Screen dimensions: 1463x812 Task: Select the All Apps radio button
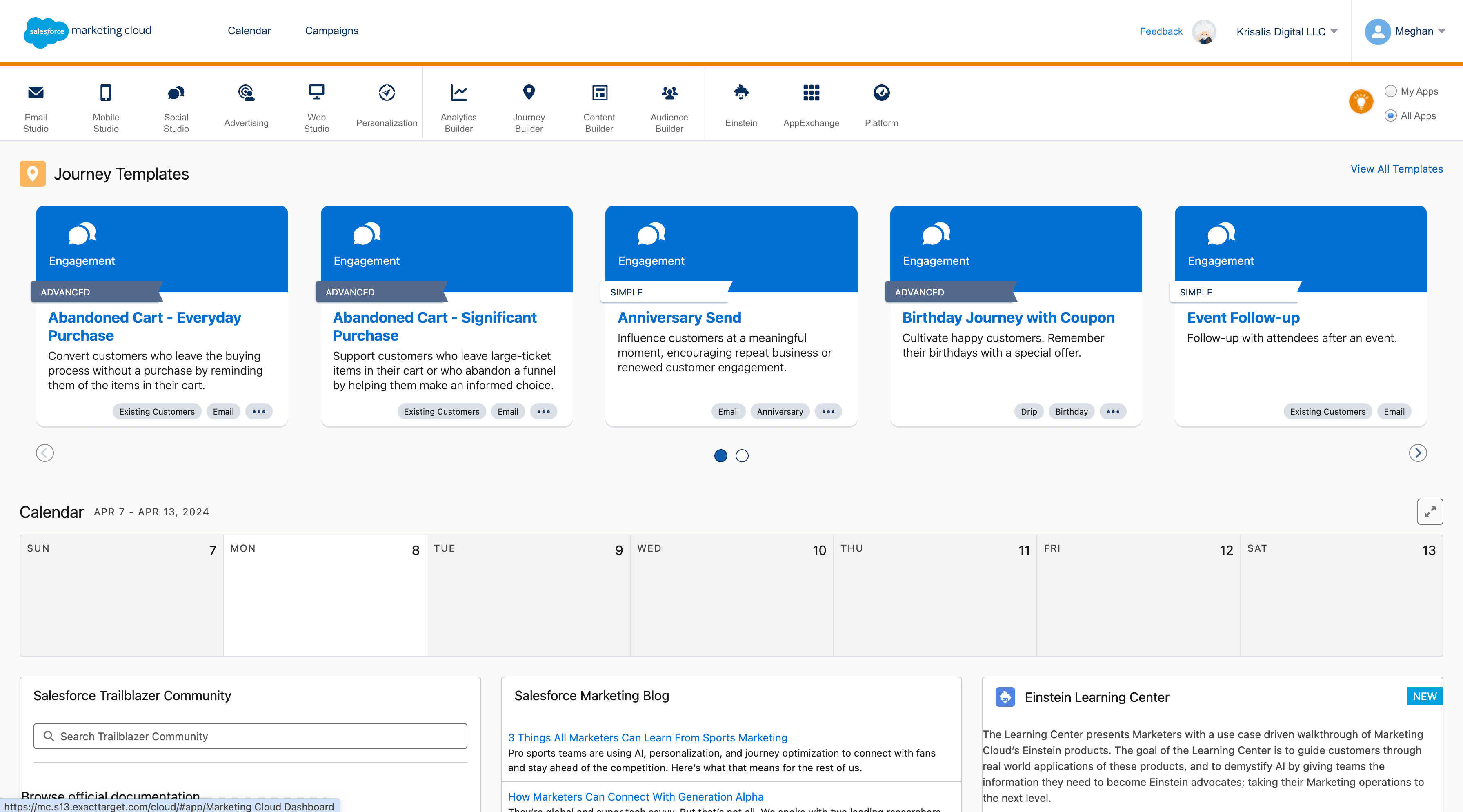pyautogui.click(x=1390, y=115)
